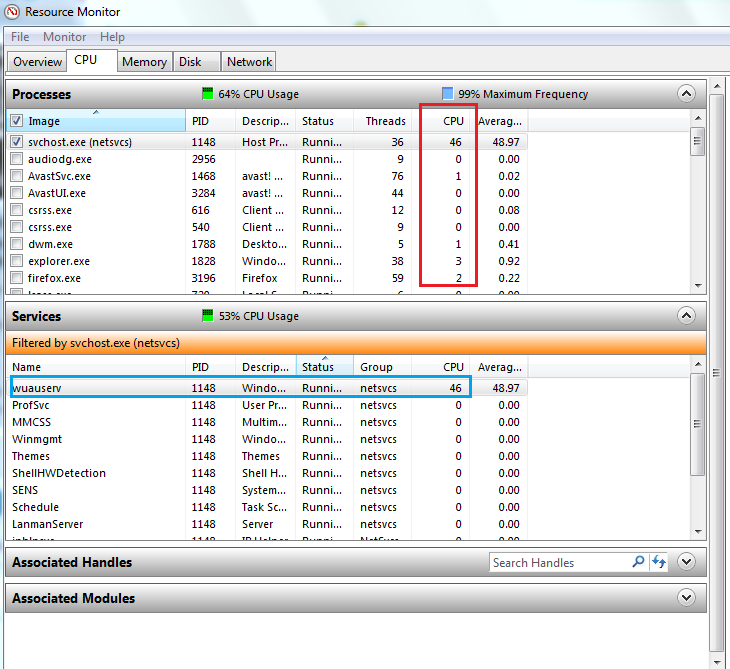Sort processes by CPU column header
Viewport: 730px width, 669px height.
click(x=441, y=121)
